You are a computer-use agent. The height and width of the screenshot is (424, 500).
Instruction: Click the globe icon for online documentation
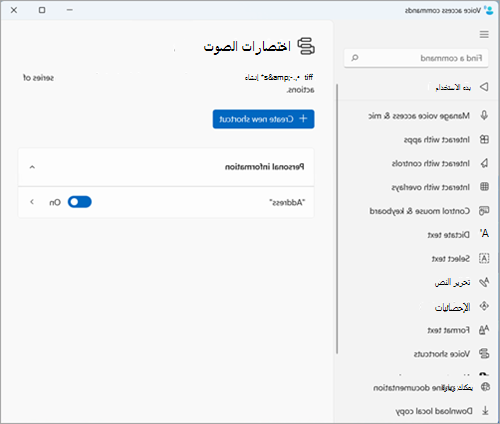pos(485,387)
